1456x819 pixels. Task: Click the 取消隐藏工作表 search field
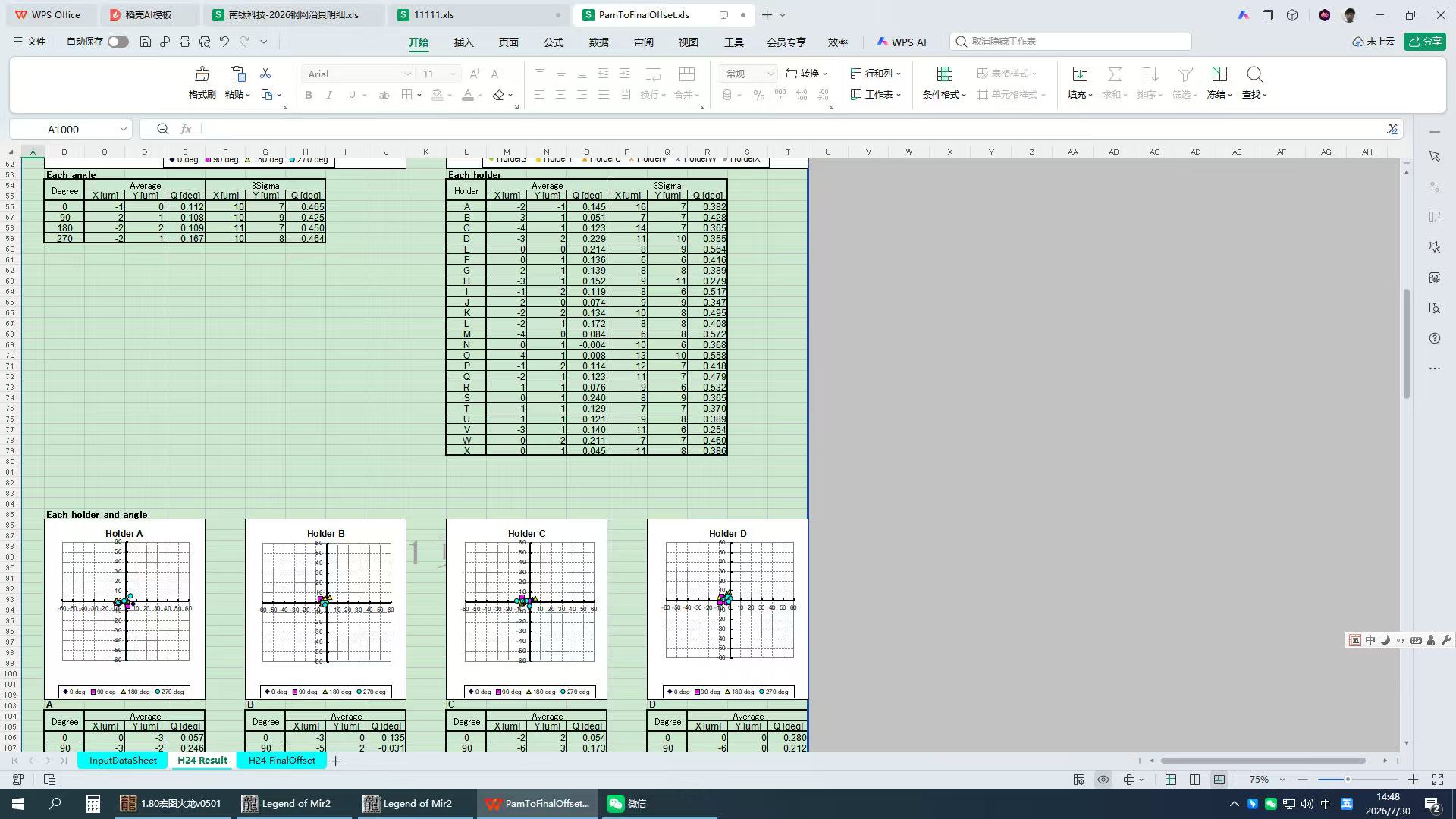1071,42
